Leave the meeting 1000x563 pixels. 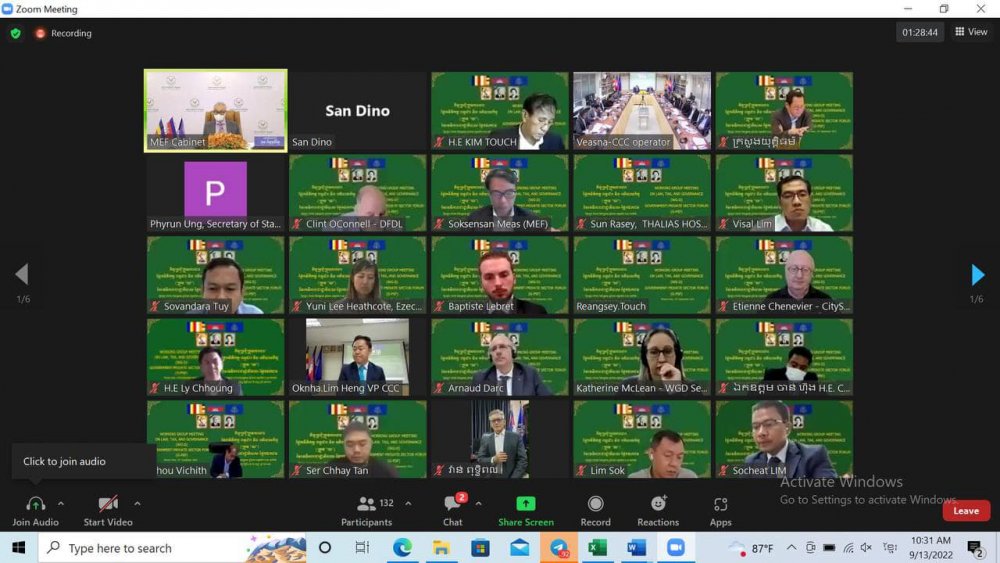[x=966, y=511]
